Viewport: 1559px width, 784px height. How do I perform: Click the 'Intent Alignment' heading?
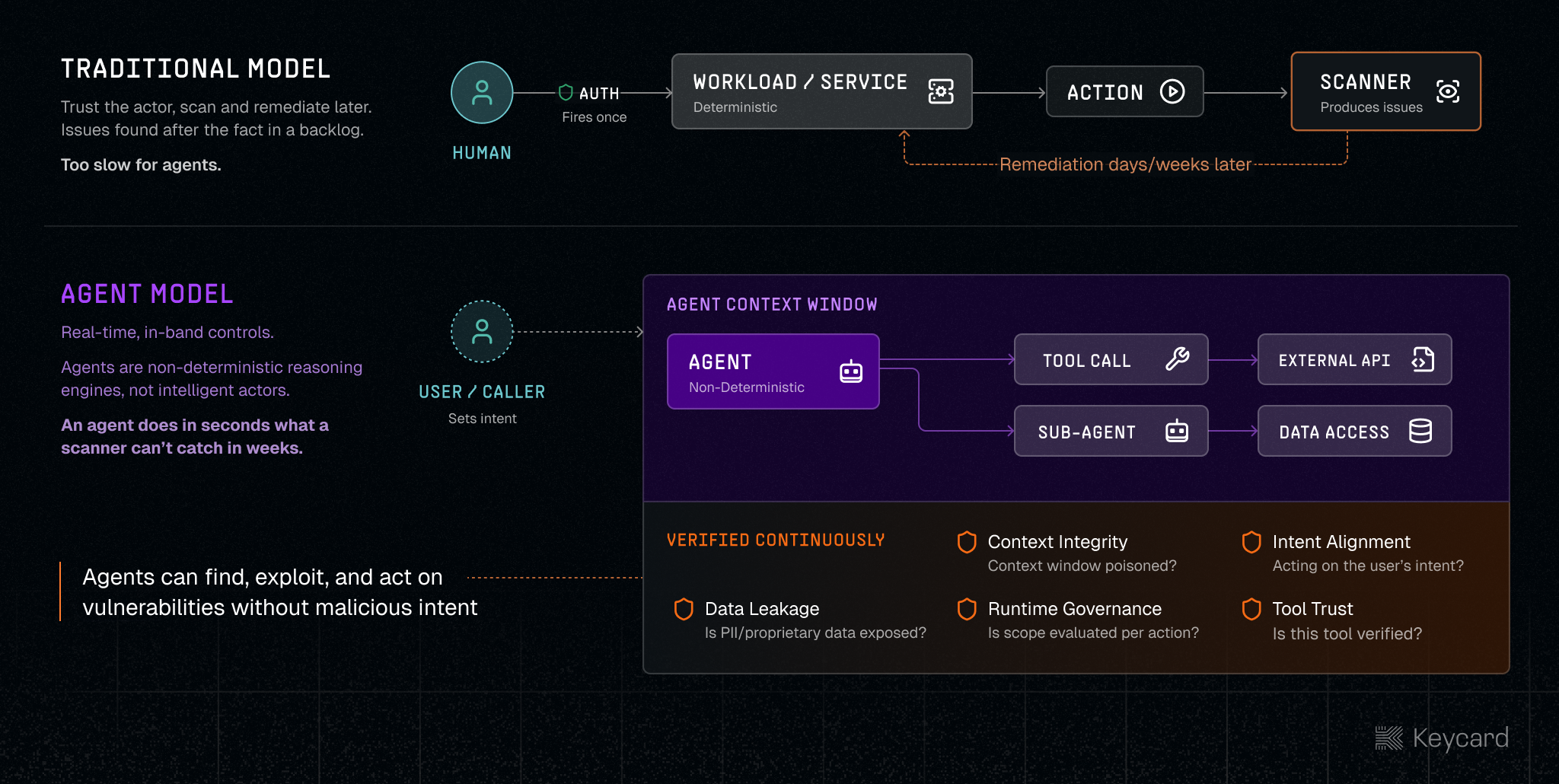click(x=1341, y=542)
